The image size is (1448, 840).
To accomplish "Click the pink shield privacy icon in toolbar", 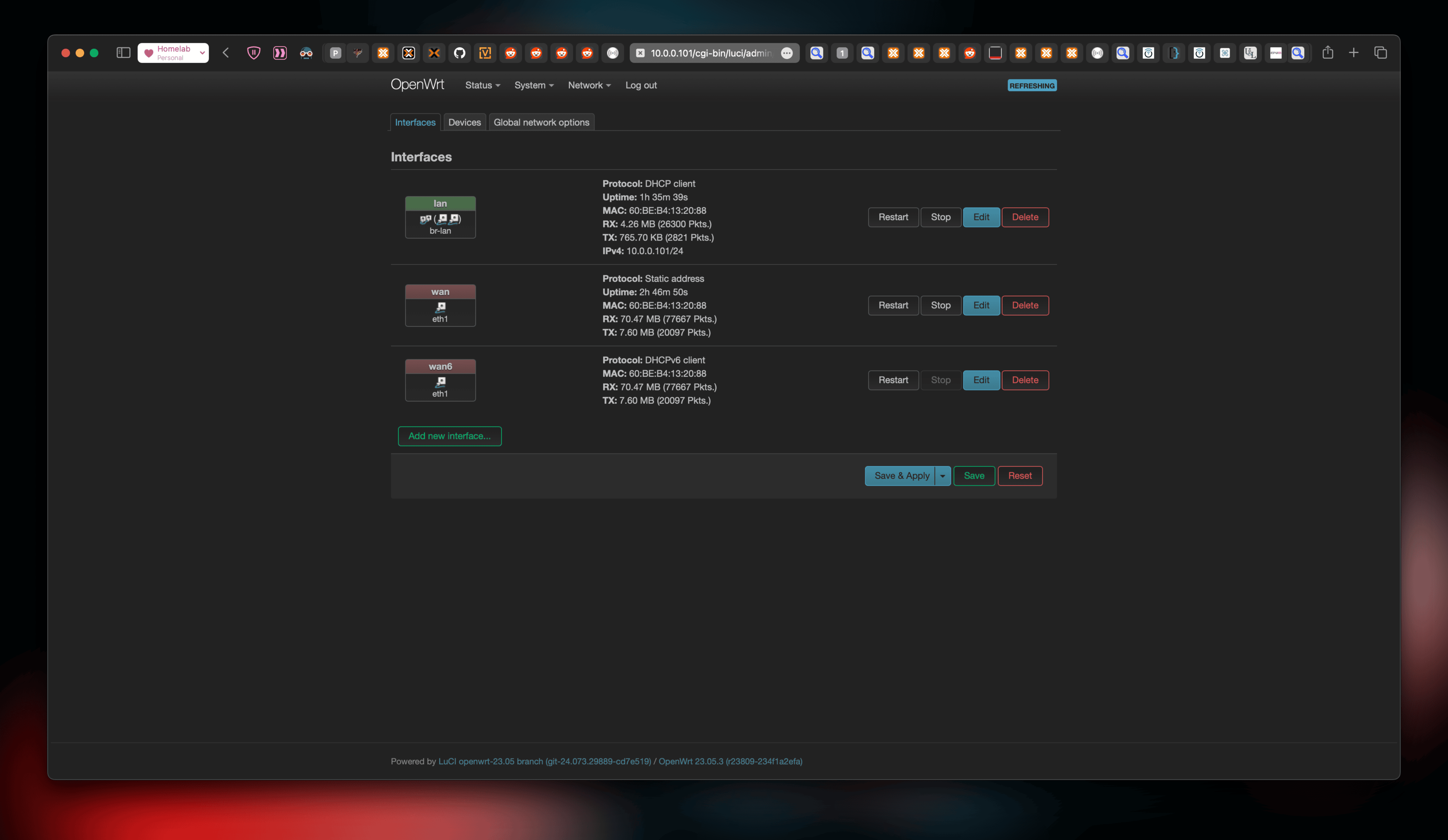I will click(x=253, y=53).
